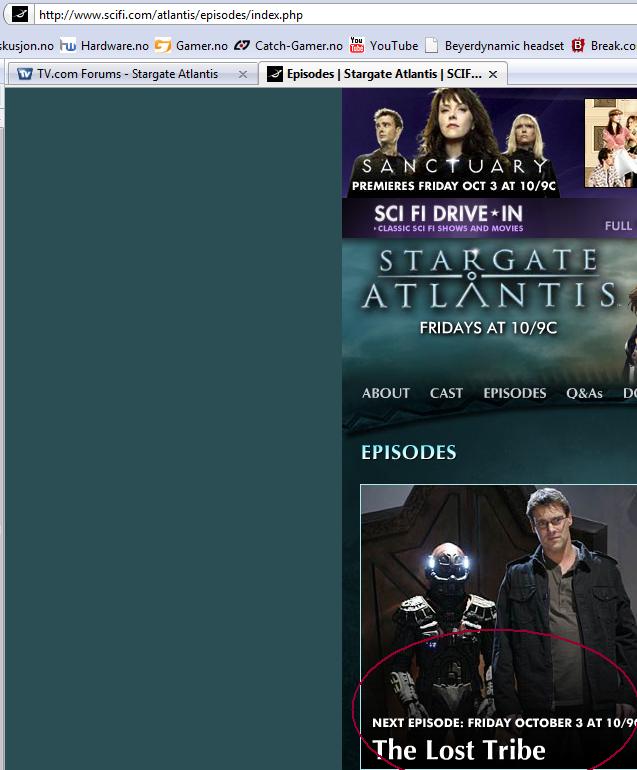
Task: Click the YouTube bookmark icon
Action: (357, 45)
